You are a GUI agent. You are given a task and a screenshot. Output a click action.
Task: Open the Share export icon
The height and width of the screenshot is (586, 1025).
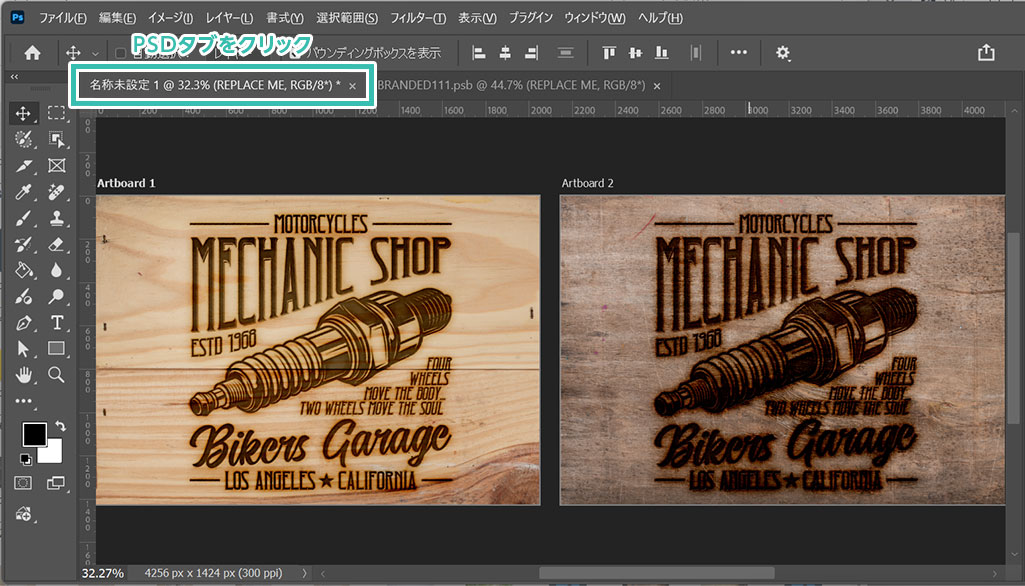click(x=986, y=53)
